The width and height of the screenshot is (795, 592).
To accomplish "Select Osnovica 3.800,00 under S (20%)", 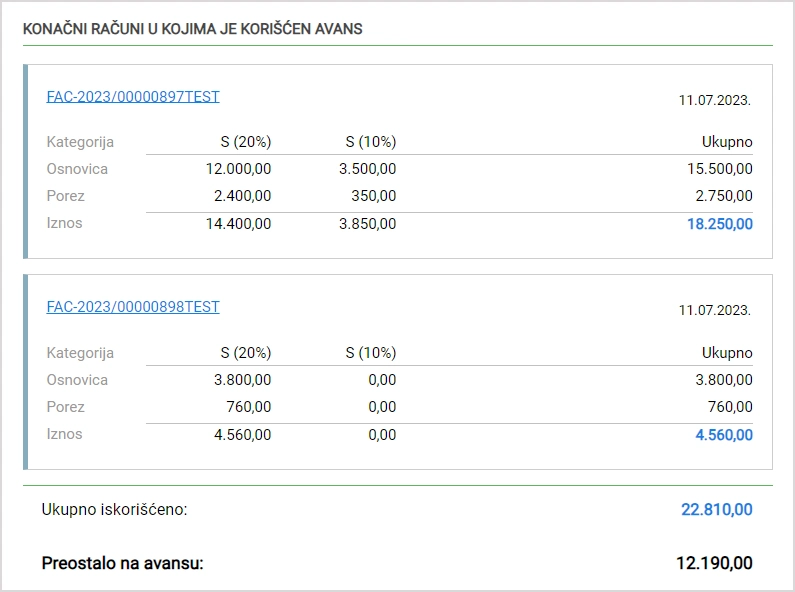I will pyautogui.click(x=242, y=380).
